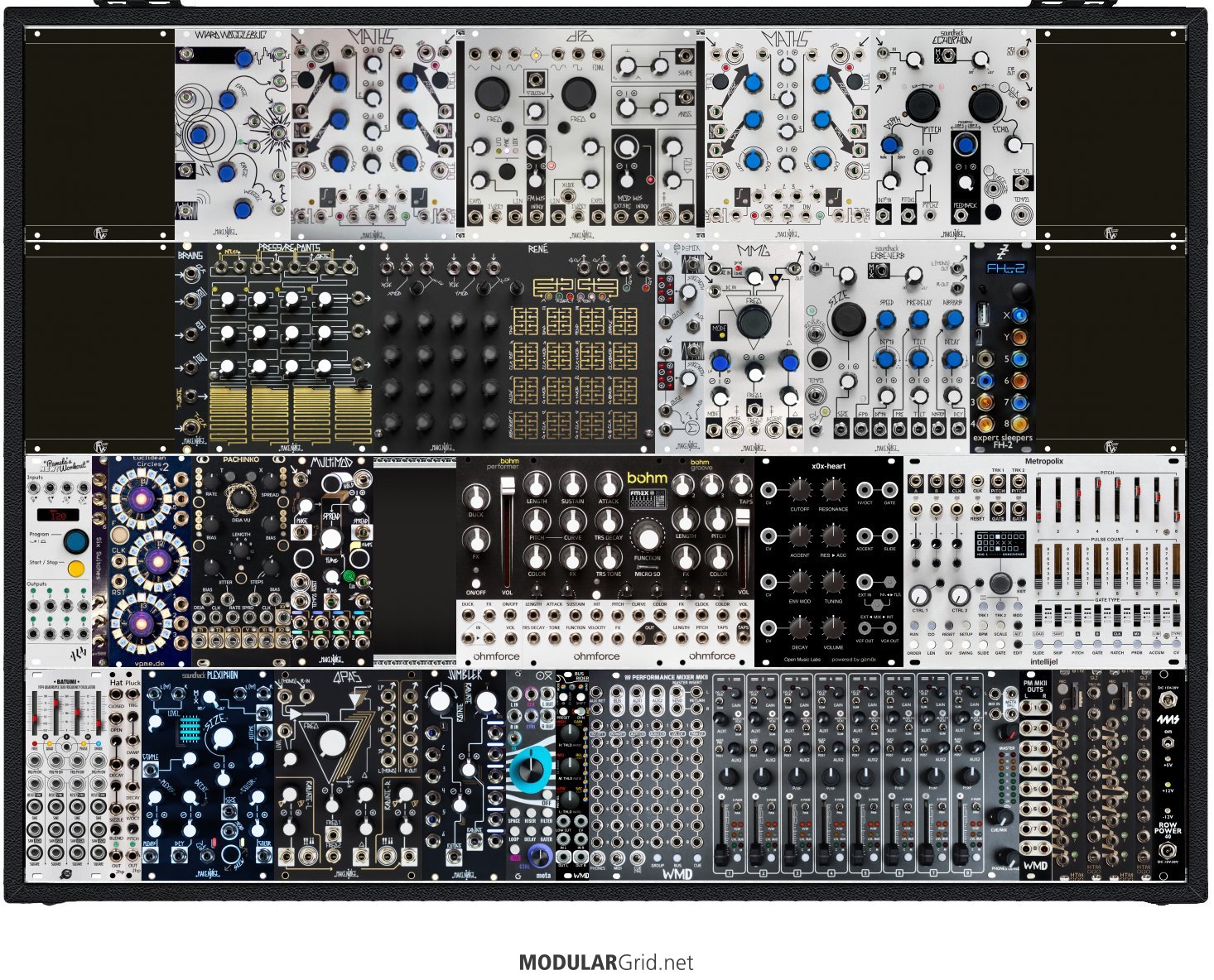Open the MODULARGrid.net link

coord(606,963)
